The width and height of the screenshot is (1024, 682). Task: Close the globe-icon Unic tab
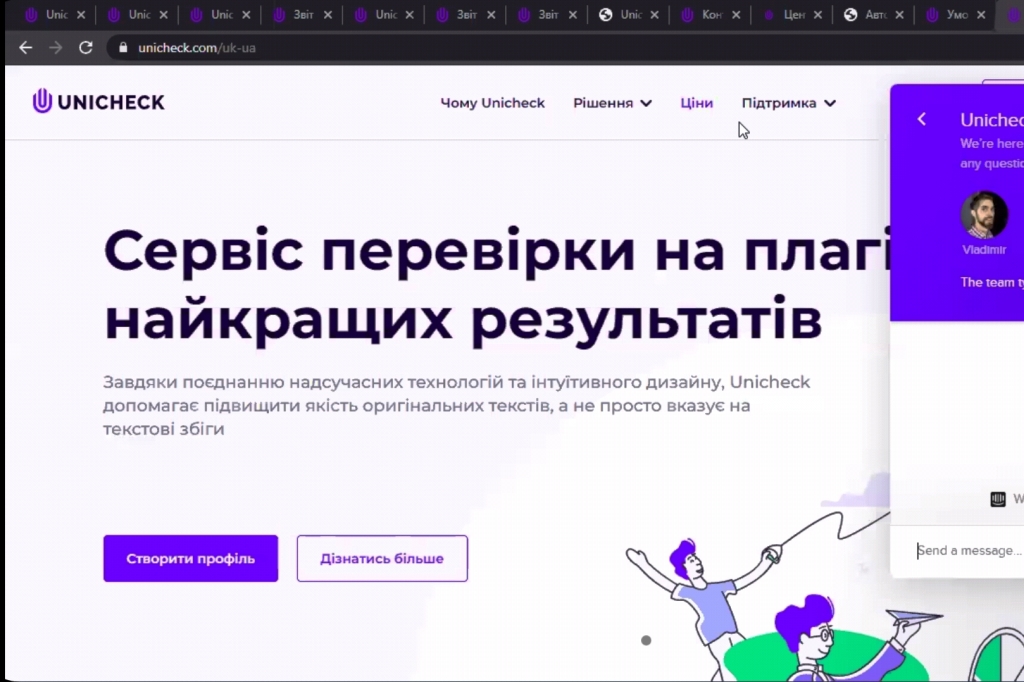point(654,14)
